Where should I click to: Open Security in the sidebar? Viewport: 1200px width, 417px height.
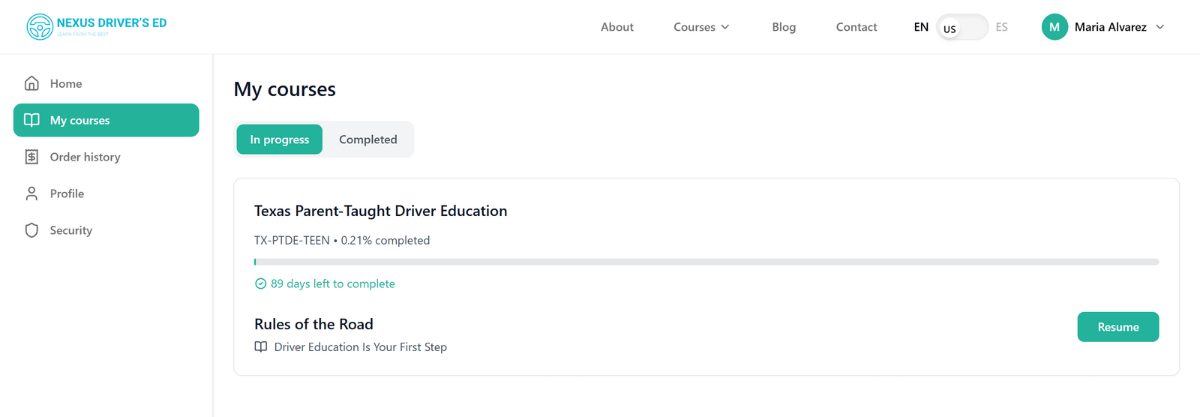[106, 230]
